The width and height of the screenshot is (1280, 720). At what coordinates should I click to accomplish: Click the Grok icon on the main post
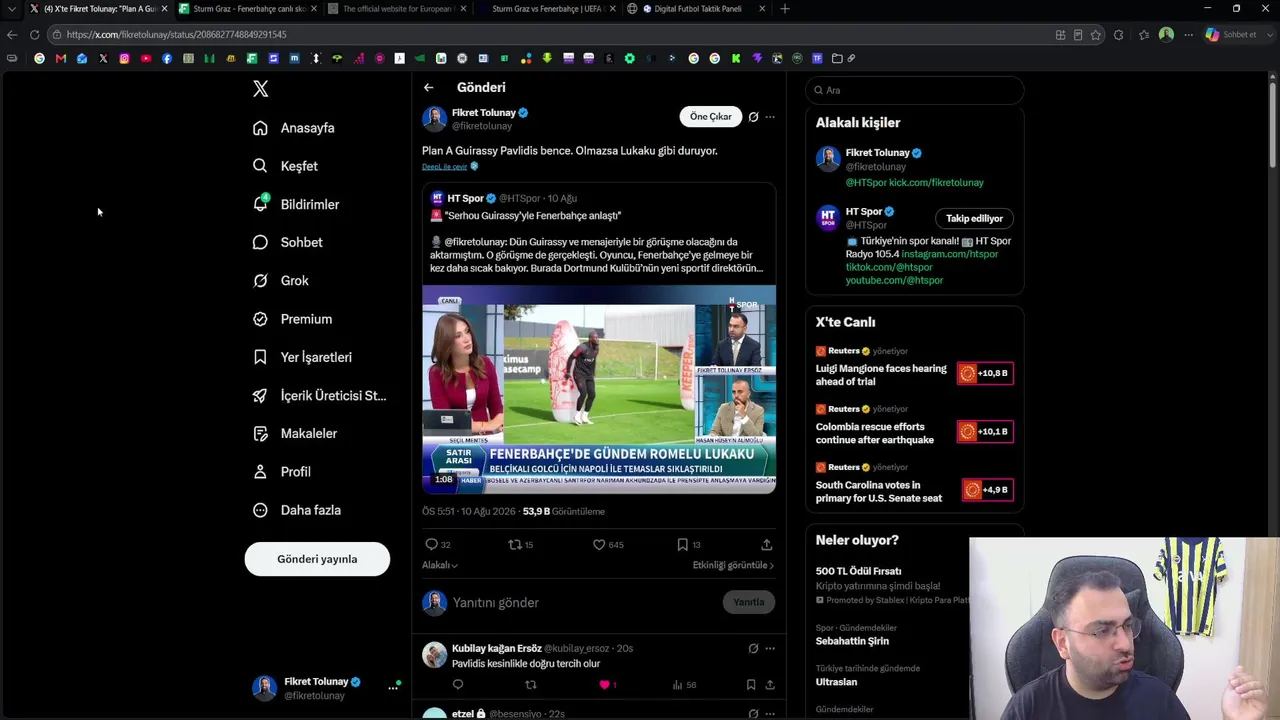coord(753,117)
